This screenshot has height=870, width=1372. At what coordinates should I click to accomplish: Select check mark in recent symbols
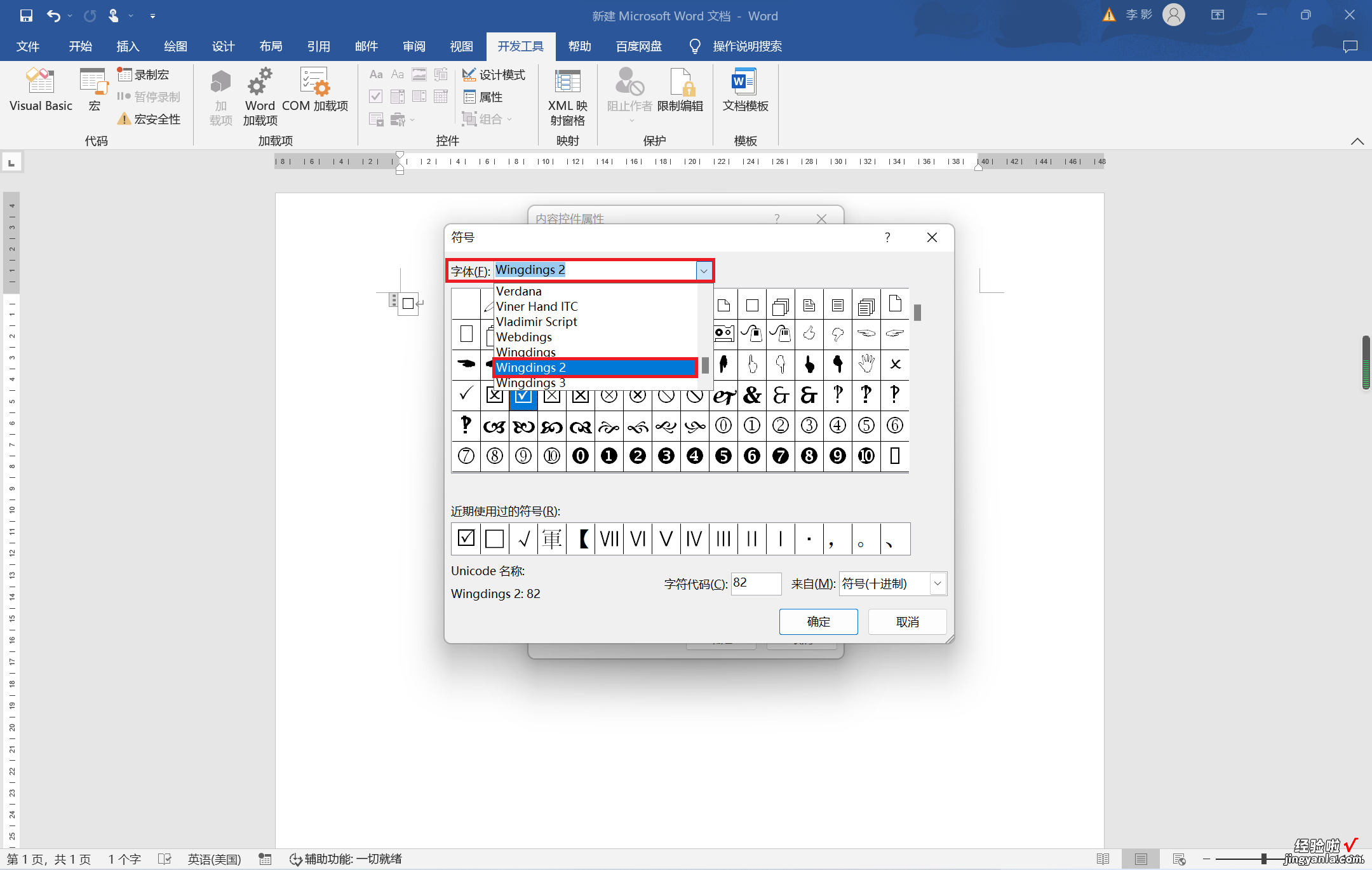(523, 539)
